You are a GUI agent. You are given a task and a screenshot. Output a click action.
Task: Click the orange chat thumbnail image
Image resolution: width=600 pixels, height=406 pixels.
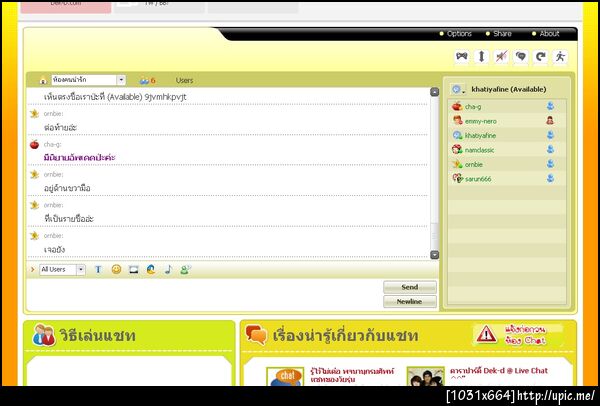[285, 377]
